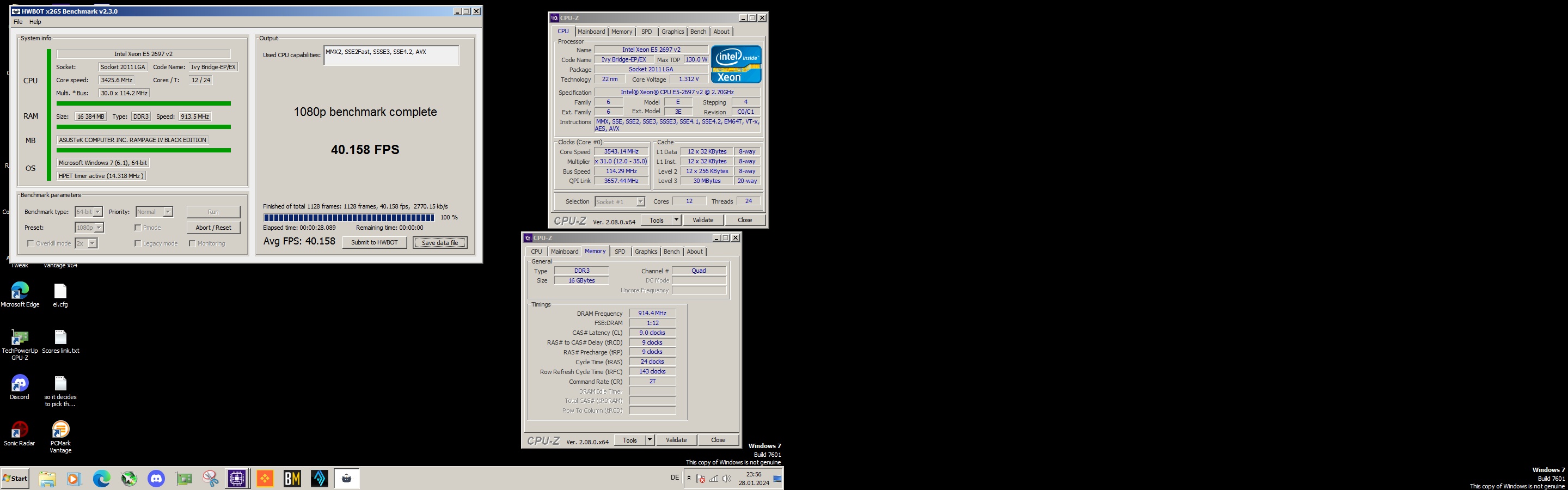Viewport: 1568px width, 490px height.
Task: Open Snipping Tool from taskbar
Action: (211, 479)
